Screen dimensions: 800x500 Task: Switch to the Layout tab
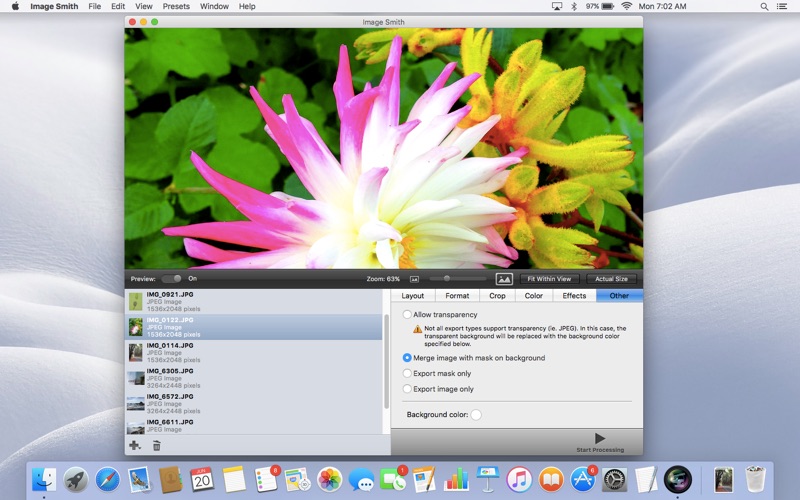pos(413,295)
